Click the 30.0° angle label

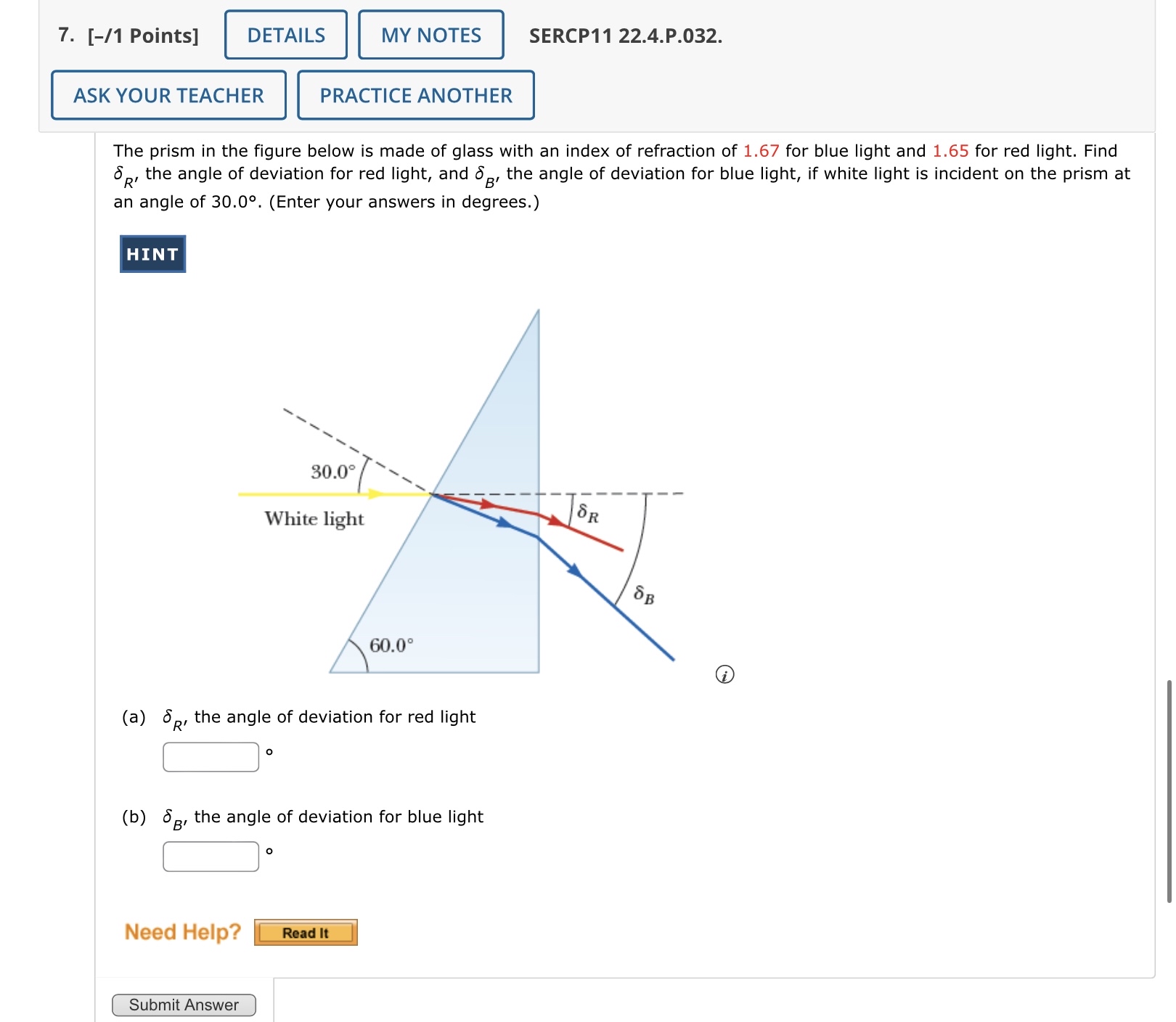(330, 472)
